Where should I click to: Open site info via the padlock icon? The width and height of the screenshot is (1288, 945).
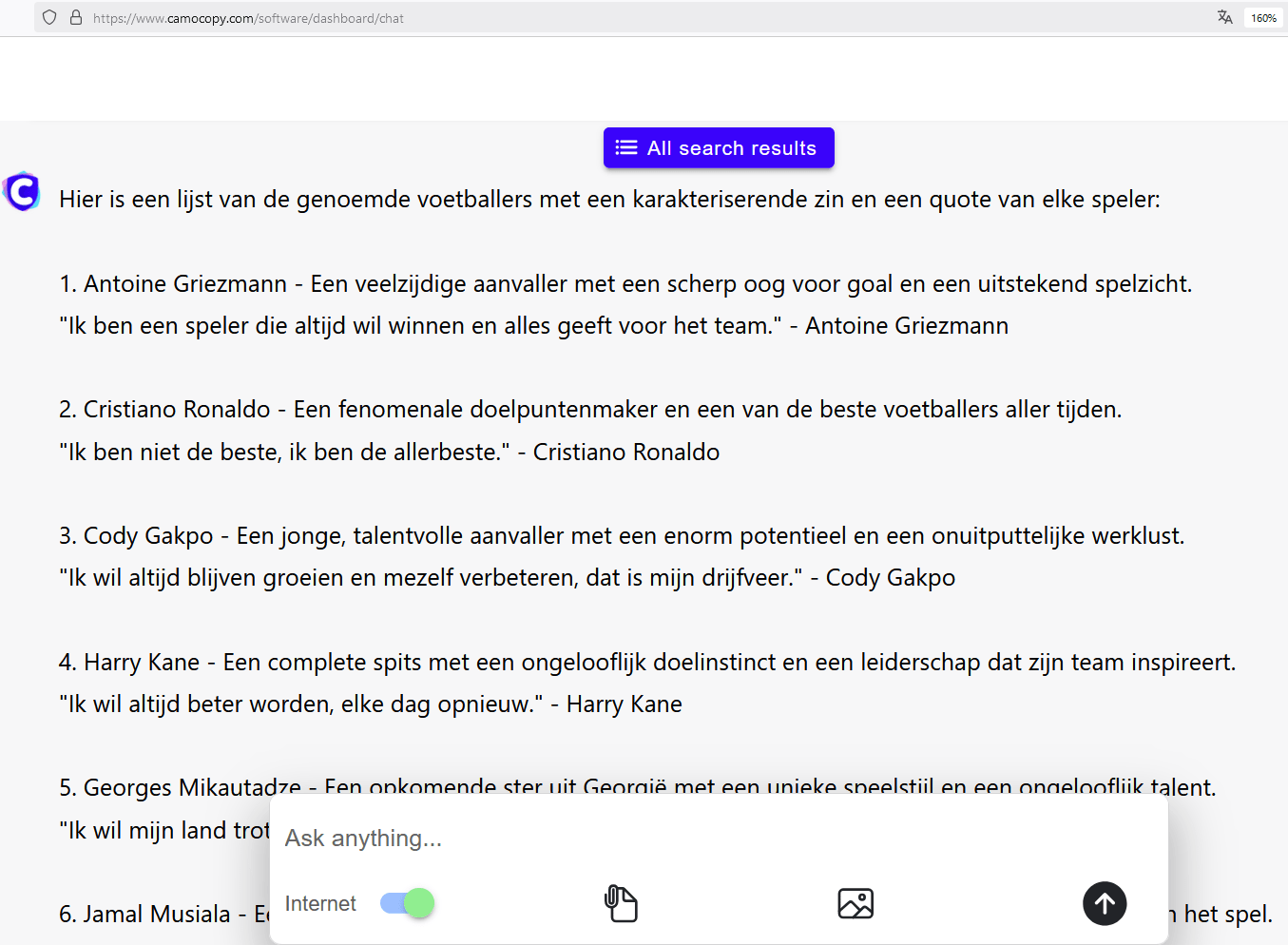click(76, 17)
